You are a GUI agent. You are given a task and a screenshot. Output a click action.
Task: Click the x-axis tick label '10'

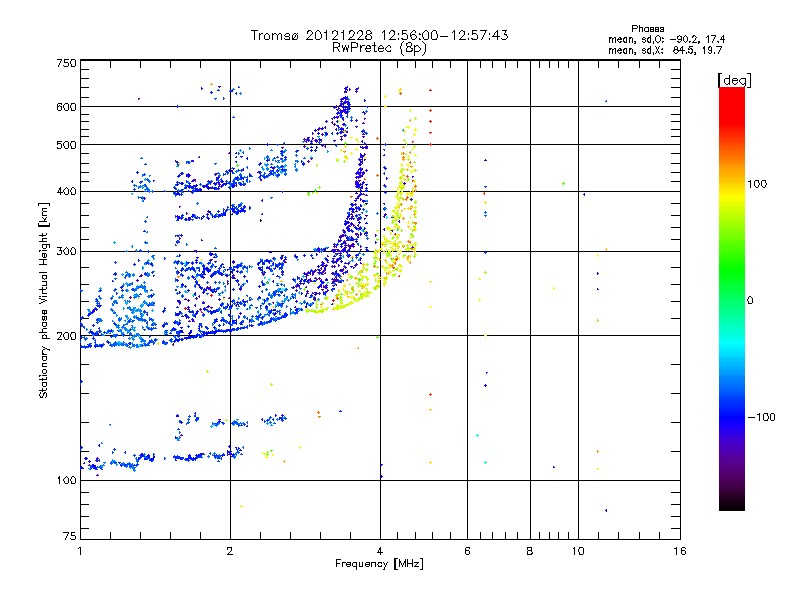(578, 551)
